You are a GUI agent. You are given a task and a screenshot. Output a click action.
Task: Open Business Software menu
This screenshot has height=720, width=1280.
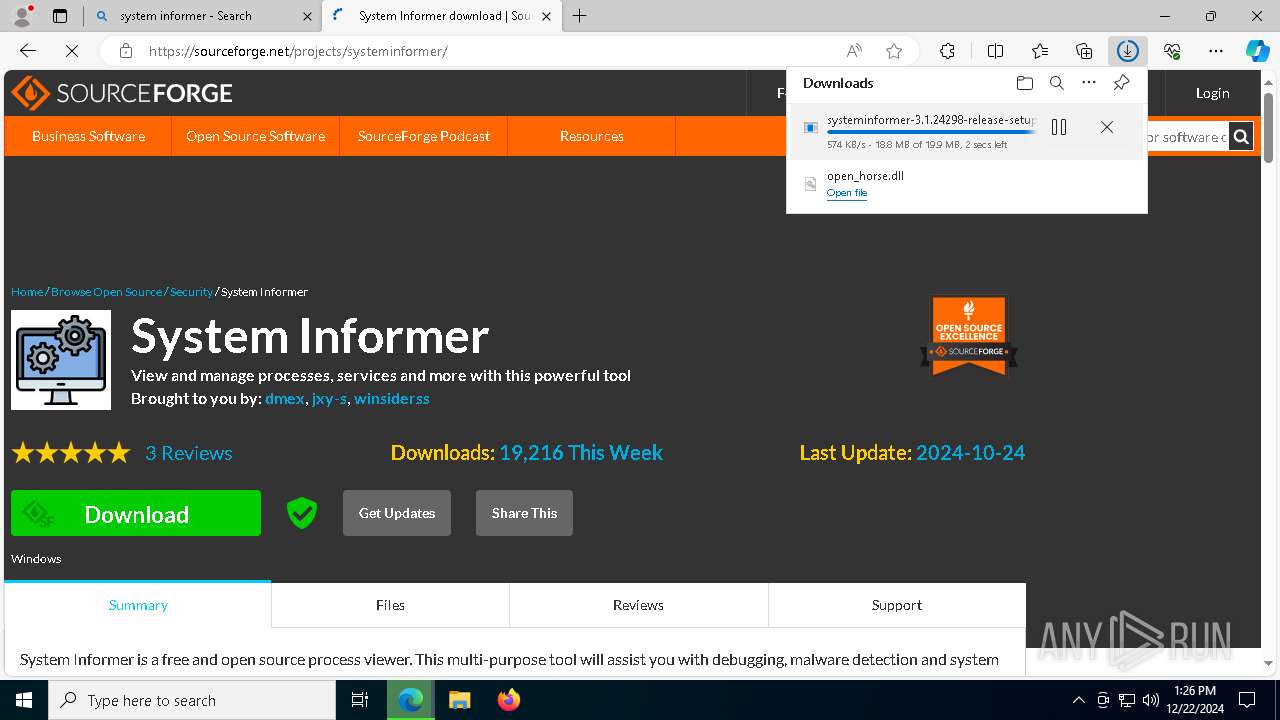[x=88, y=136]
